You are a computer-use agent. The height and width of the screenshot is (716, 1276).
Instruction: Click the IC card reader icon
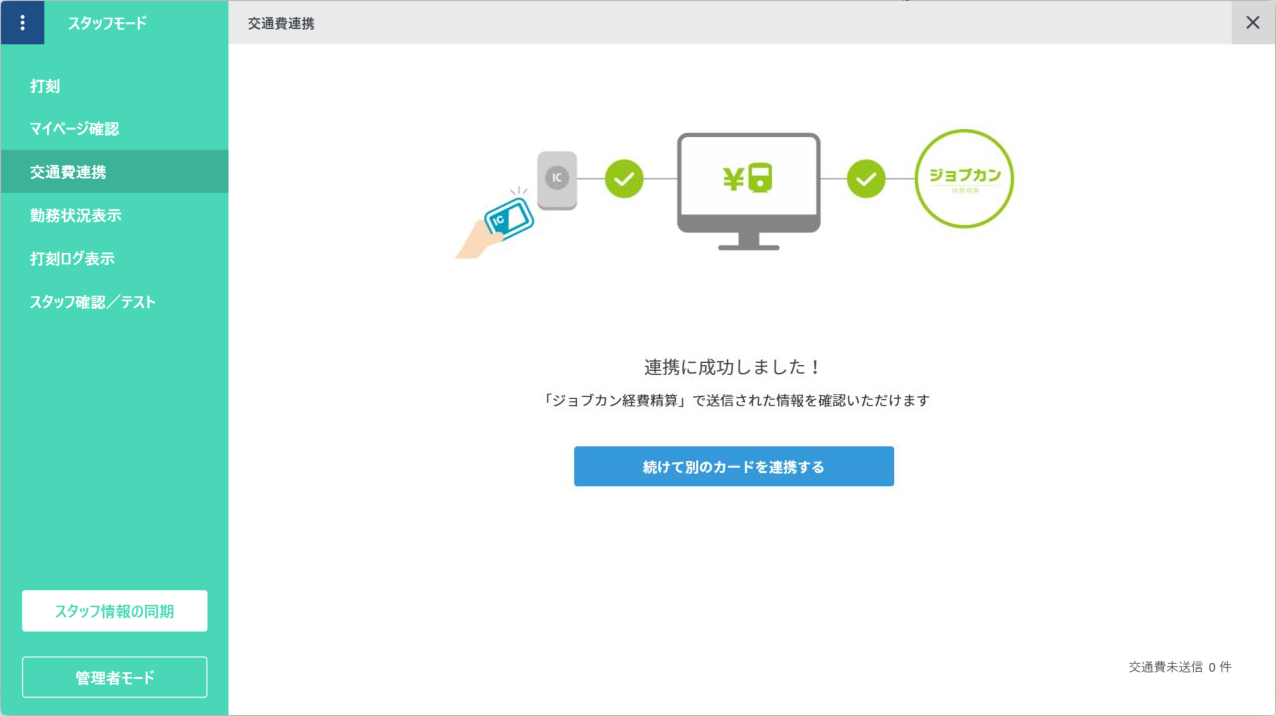[x=557, y=180]
